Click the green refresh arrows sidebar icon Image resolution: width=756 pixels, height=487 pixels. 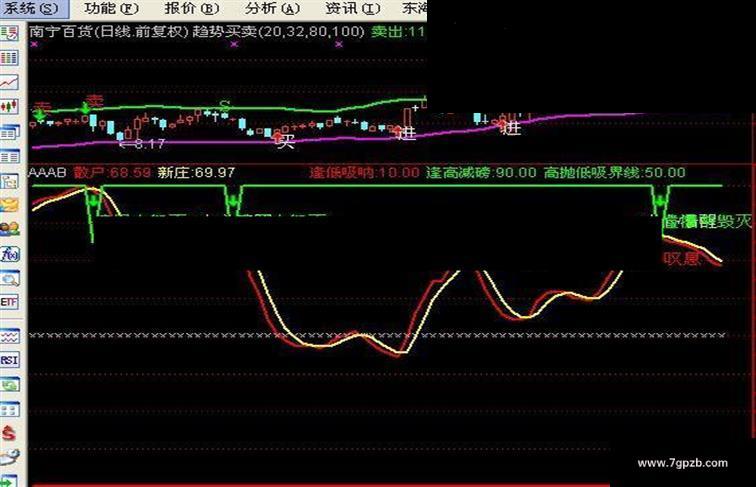click(x=10, y=385)
